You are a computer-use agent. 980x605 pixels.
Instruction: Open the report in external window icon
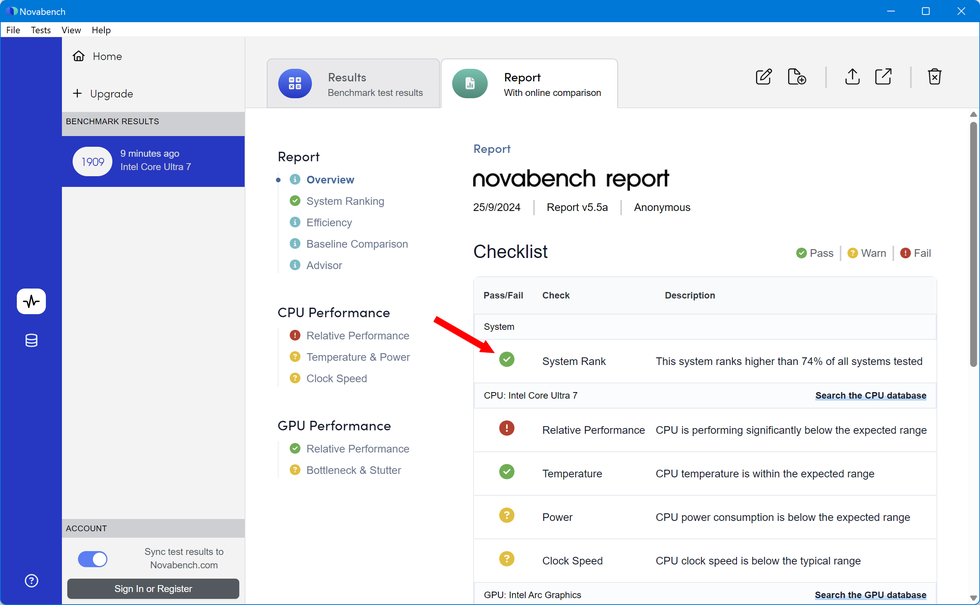(884, 77)
